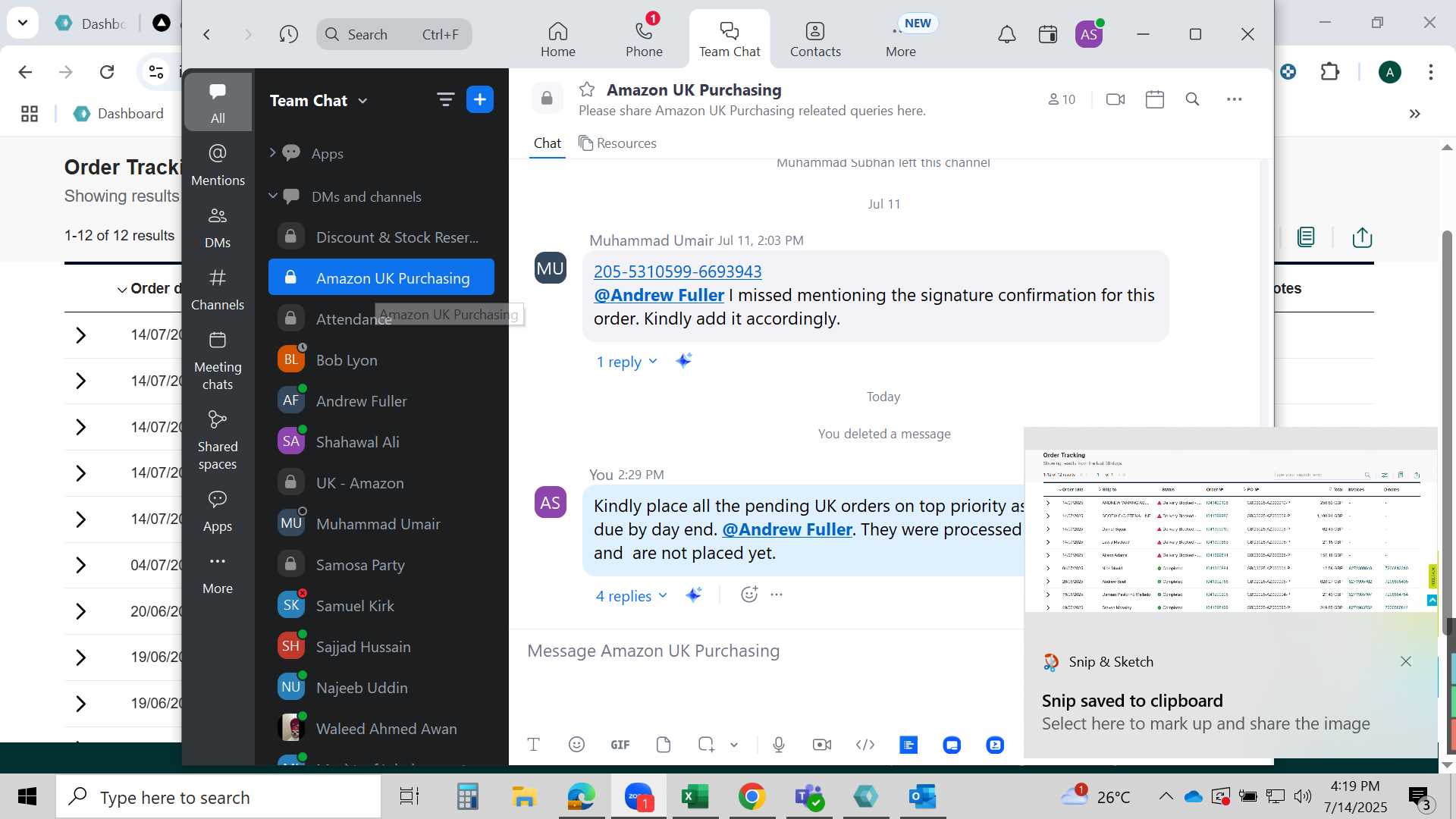Expand the 04/07 order row in Dashboard
Image resolution: width=1456 pixels, height=819 pixels.
(81, 565)
